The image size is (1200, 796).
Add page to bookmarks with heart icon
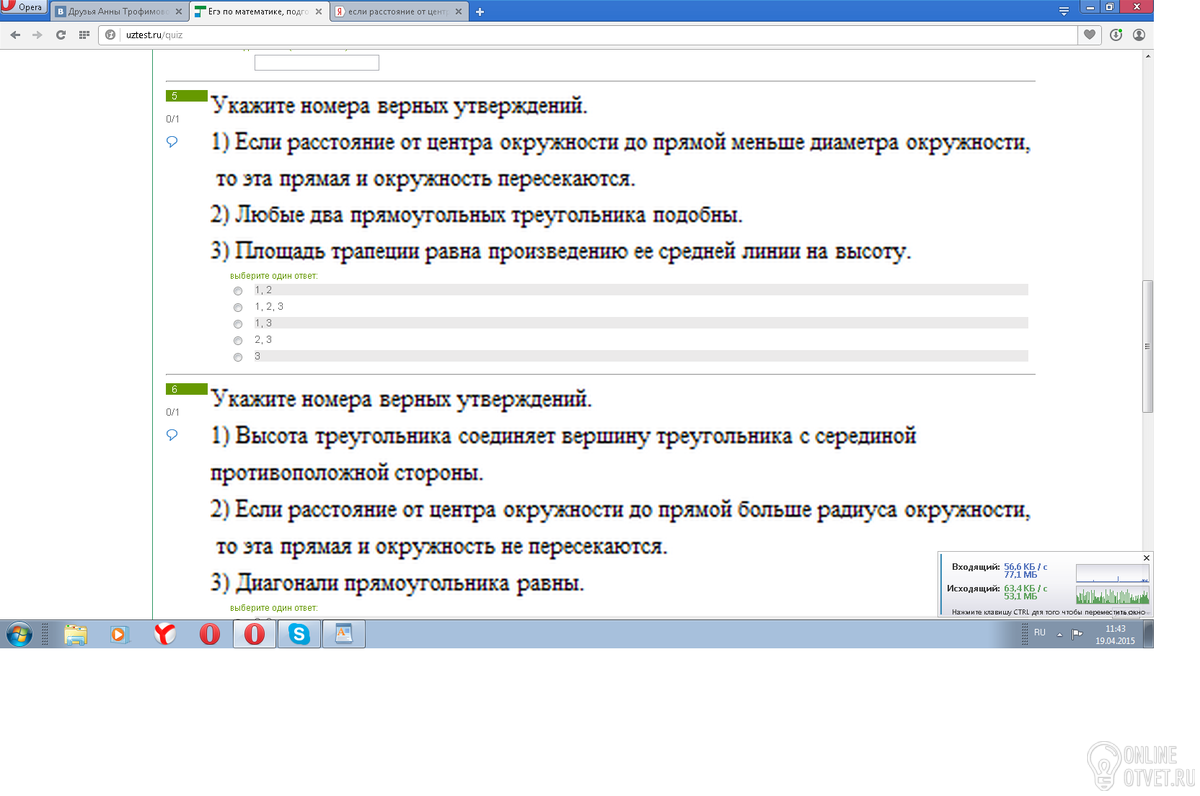1090,34
